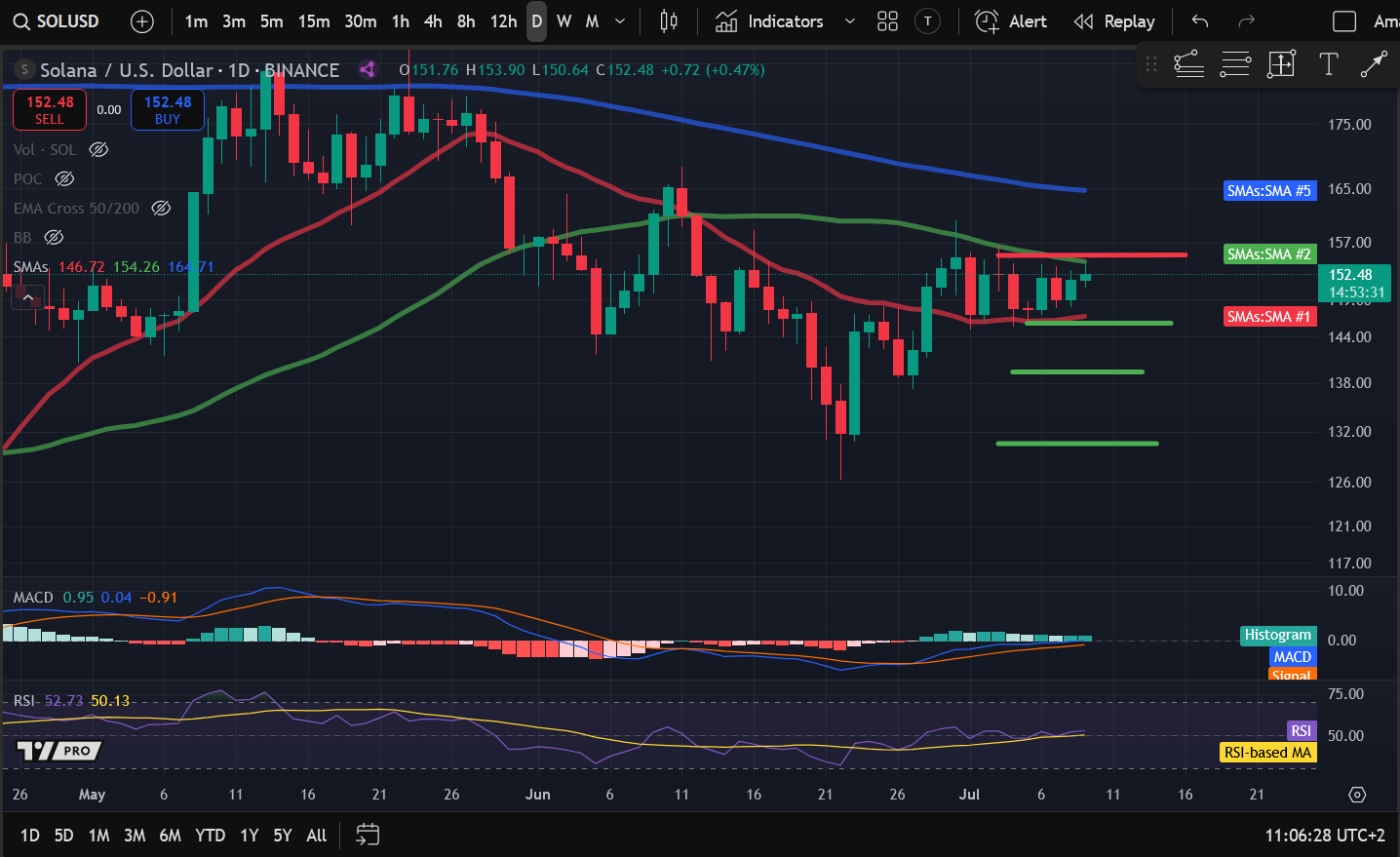Click the purple share icon beside BINANCE
This screenshot has height=857, width=1400.
[x=368, y=69]
